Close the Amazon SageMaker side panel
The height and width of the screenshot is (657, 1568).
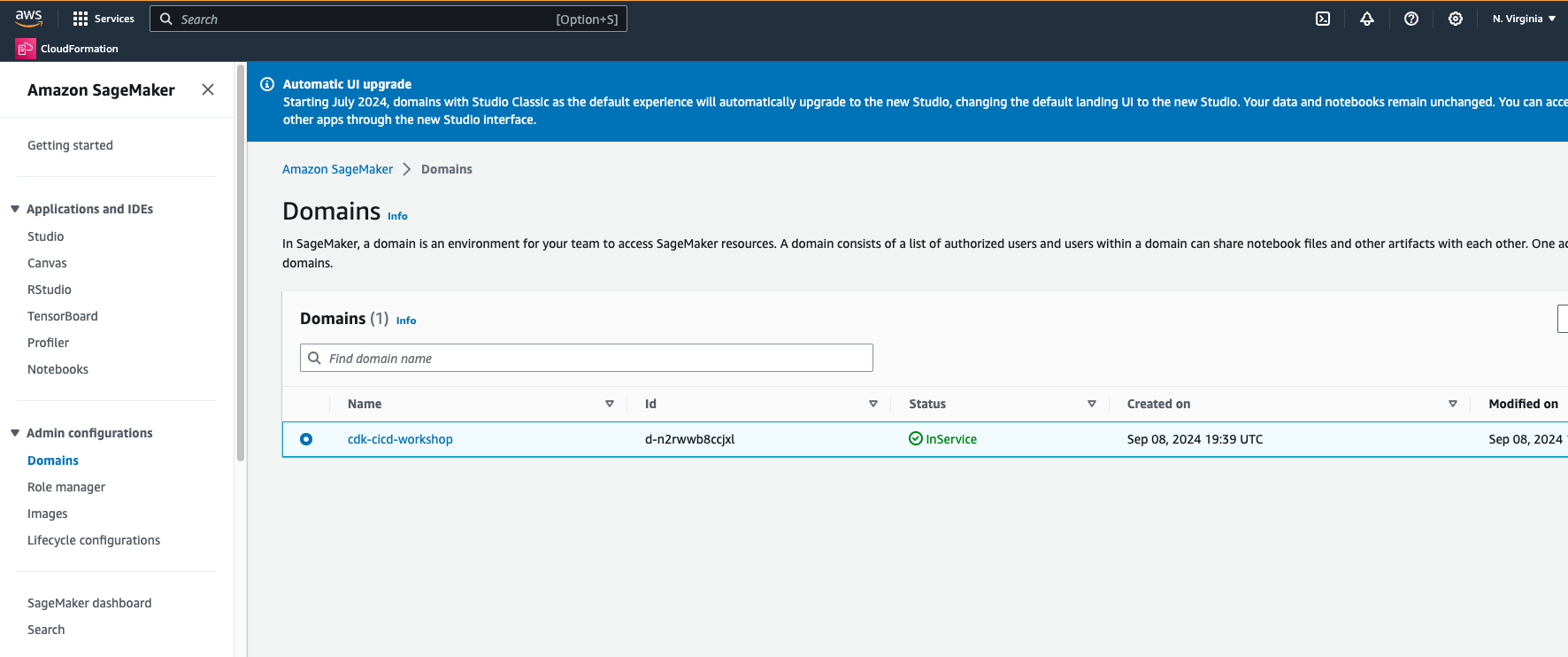208,89
